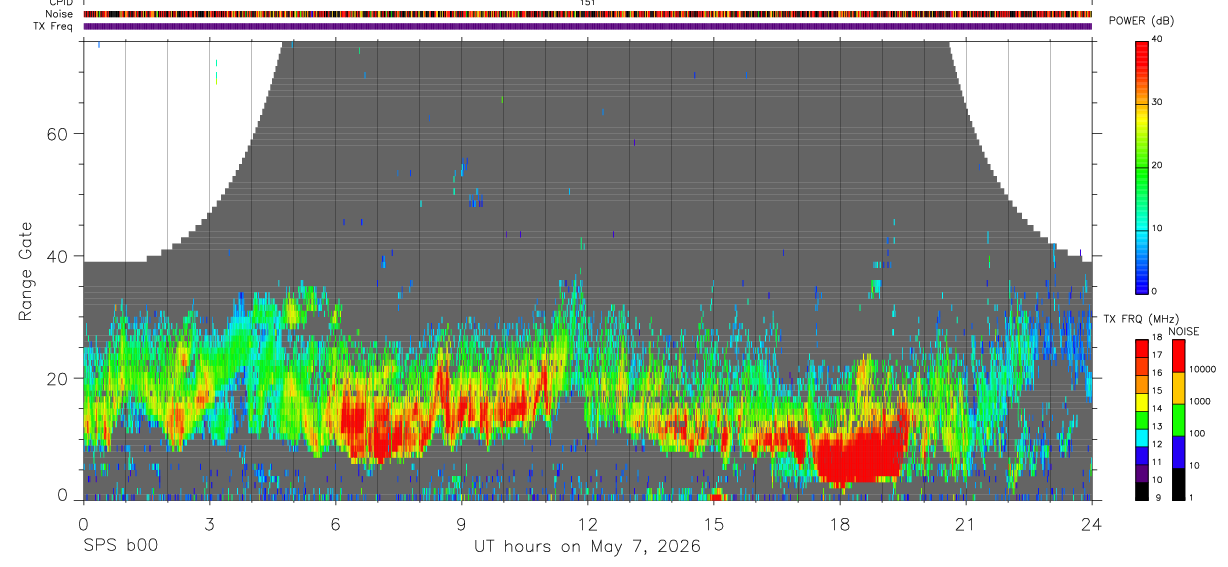Click the purple band in TX FRQ legend

point(1142,473)
